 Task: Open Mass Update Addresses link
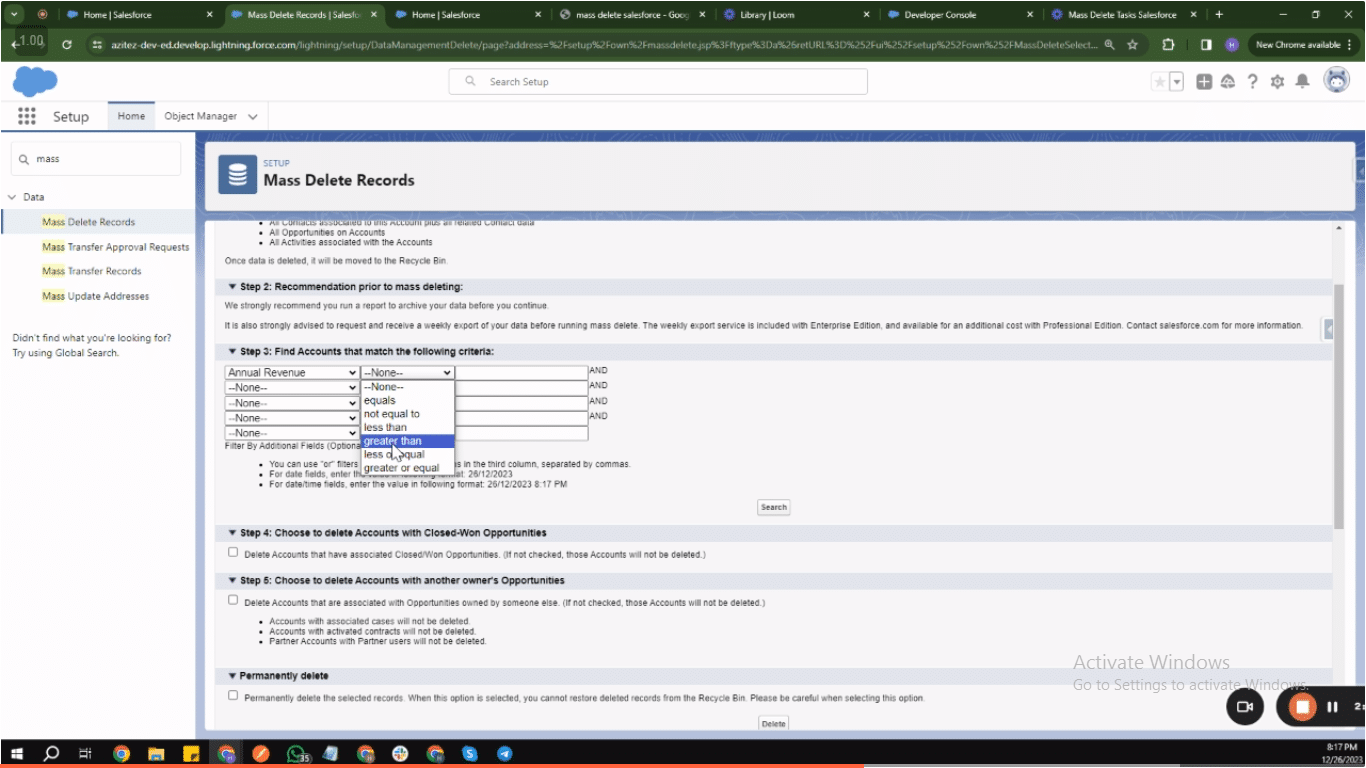95,296
